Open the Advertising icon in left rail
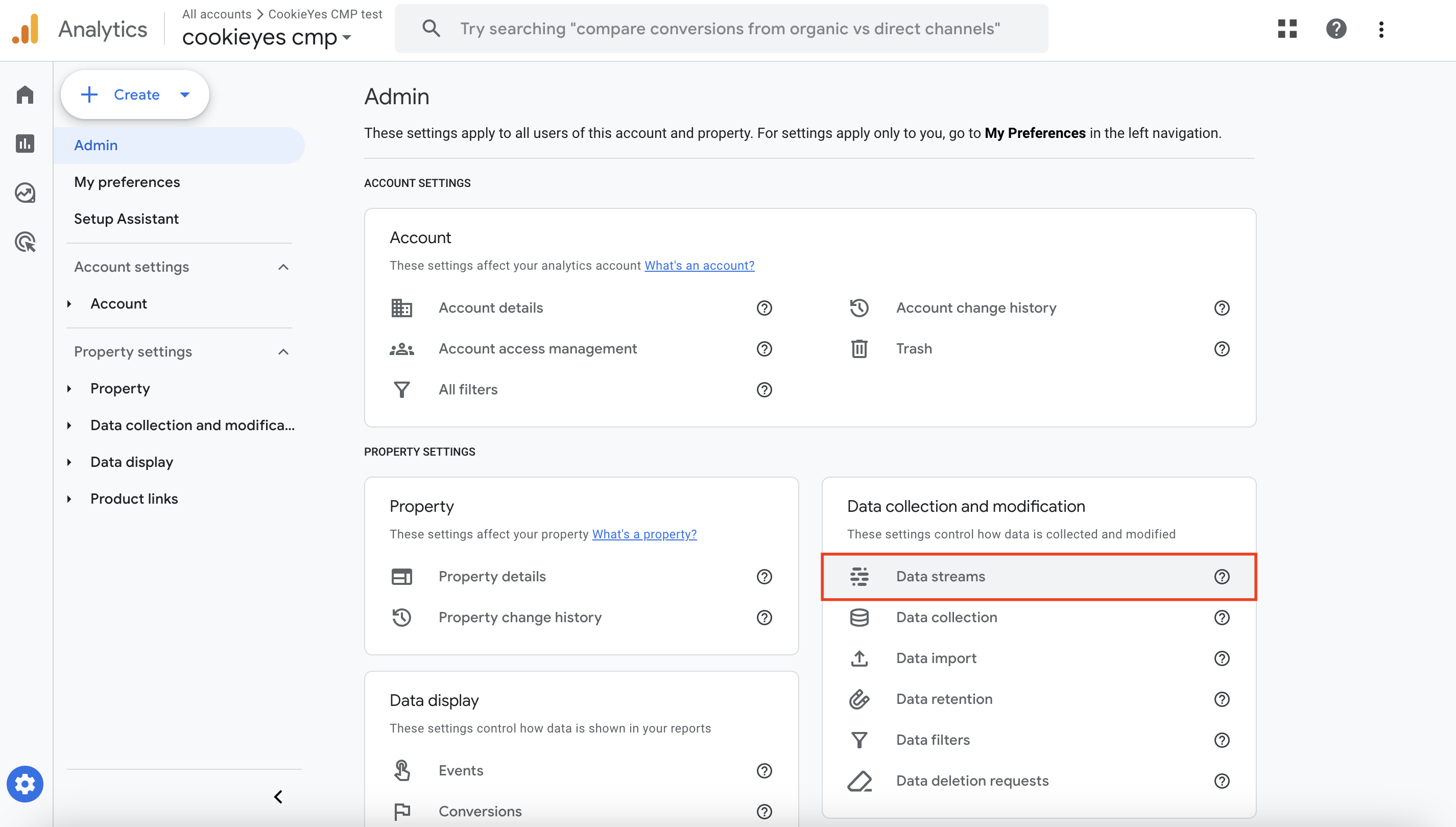The image size is (1456, 827). click(x=25, y=242)
